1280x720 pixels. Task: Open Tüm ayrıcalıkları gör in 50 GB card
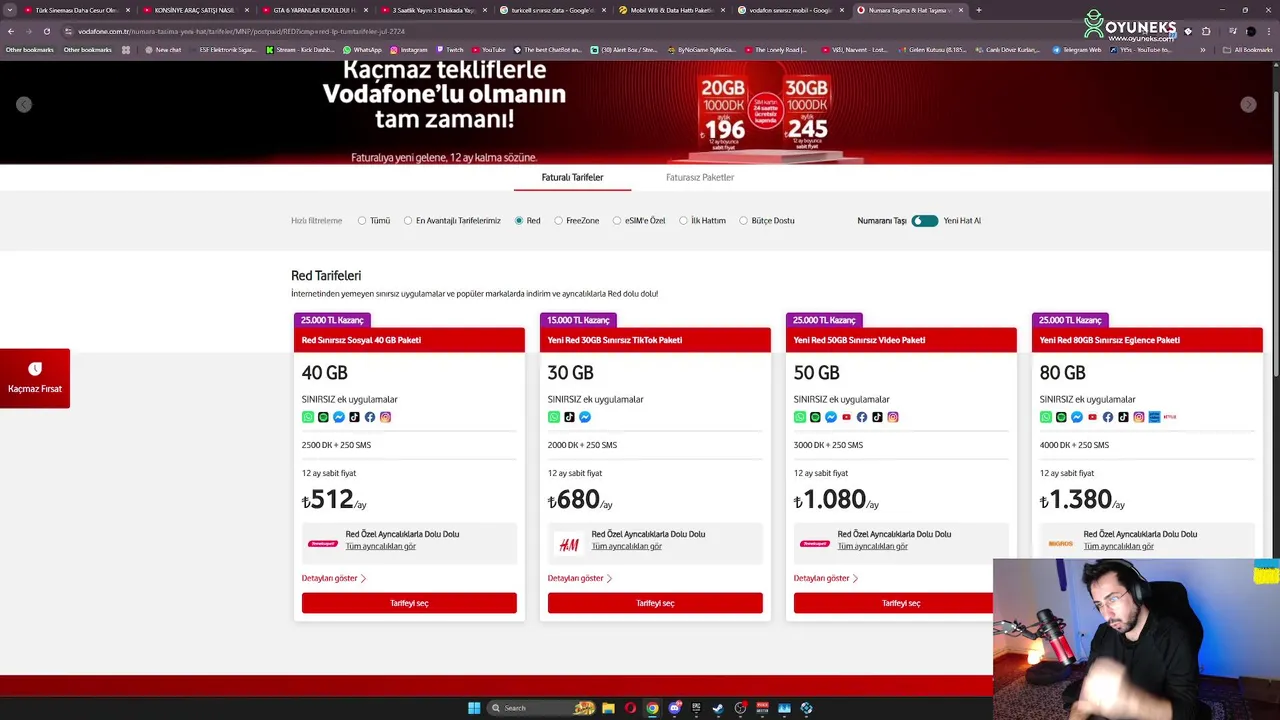coord(873,546)
